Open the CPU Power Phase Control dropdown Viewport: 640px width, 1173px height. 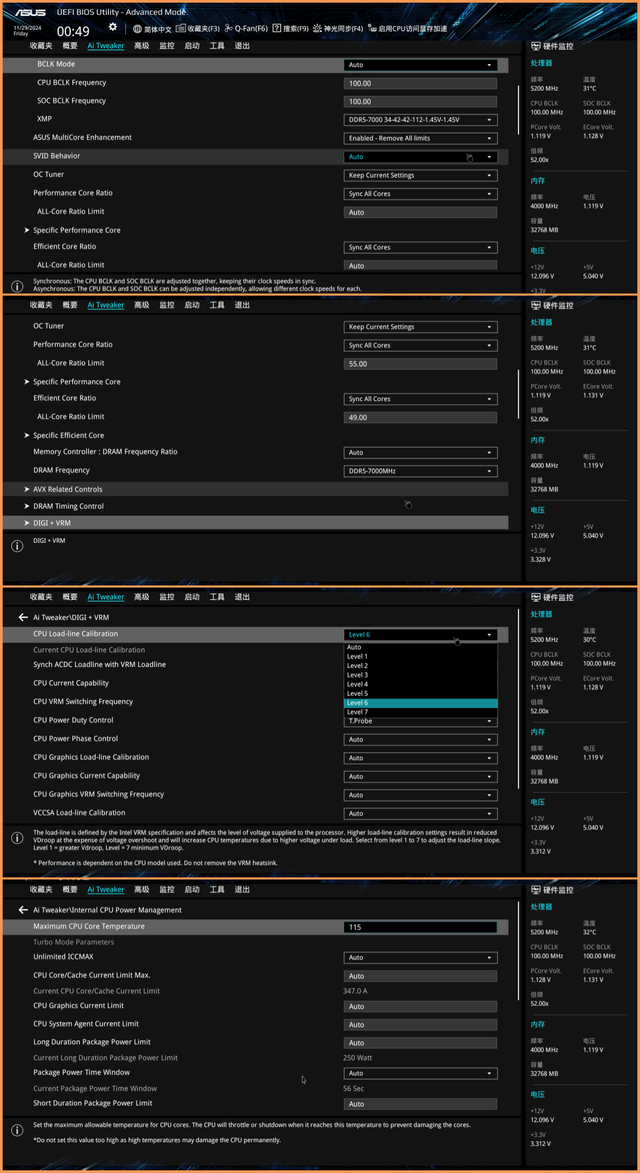pos(420,739)
